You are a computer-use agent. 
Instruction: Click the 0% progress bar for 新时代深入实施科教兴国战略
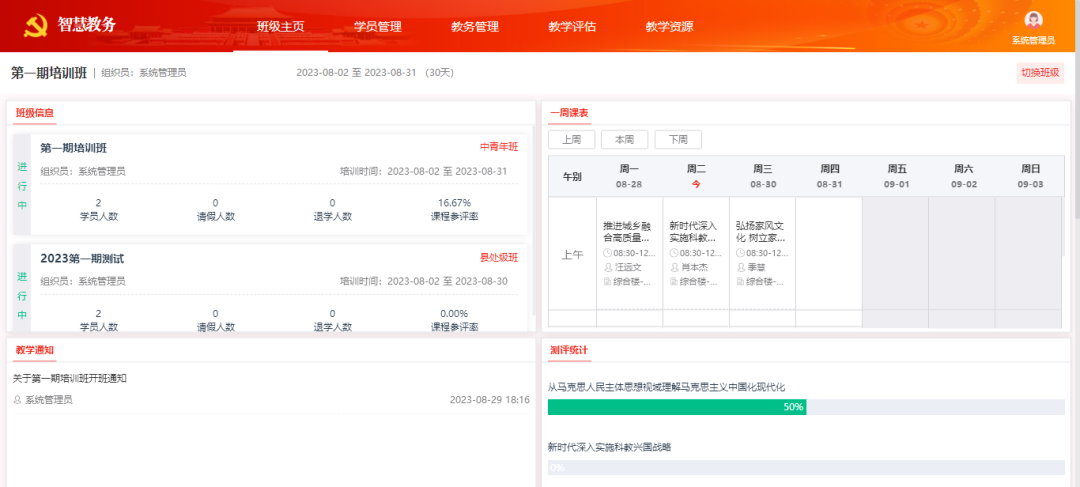807,468
